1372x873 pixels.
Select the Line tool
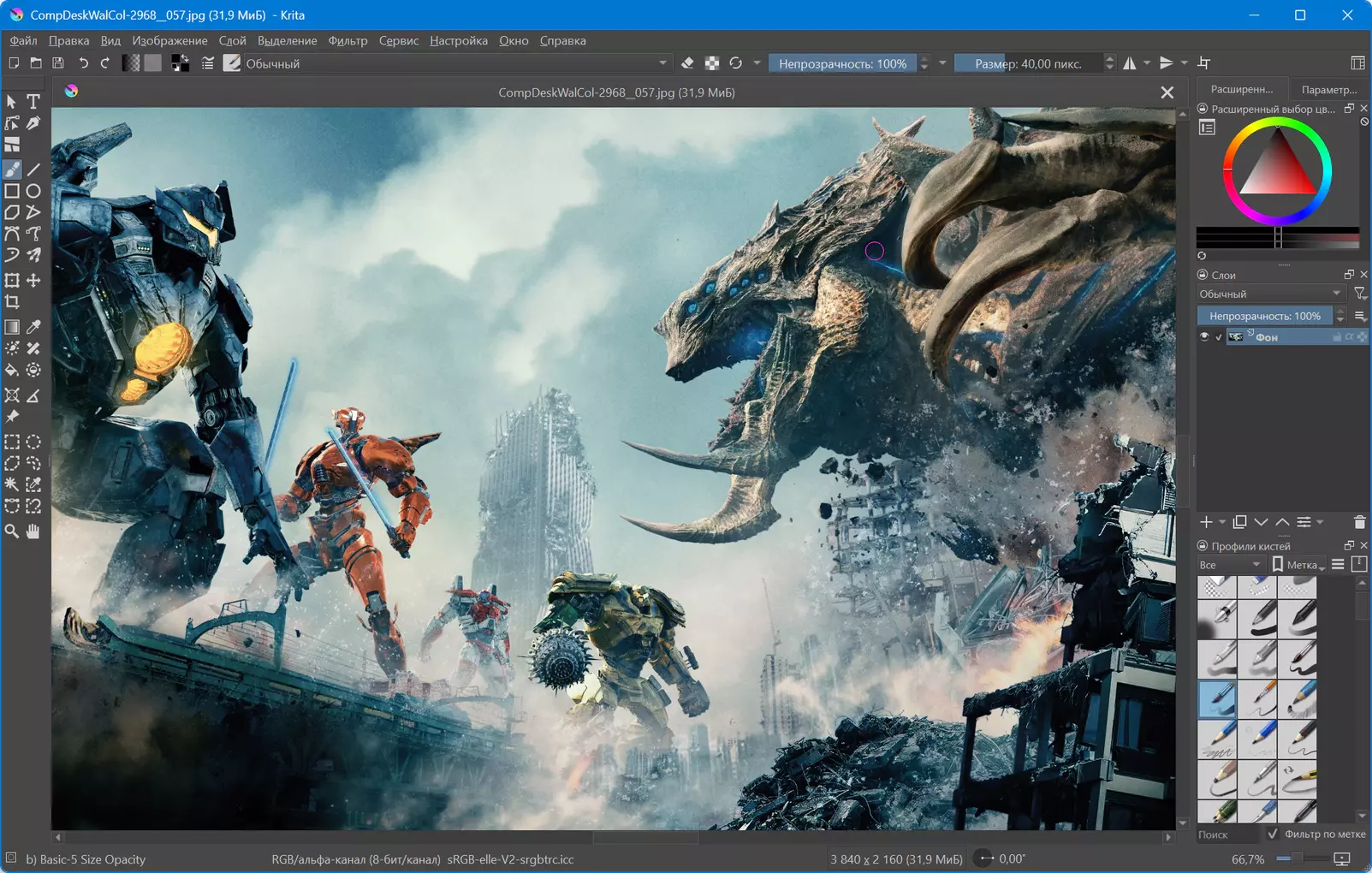click(33, 169)
